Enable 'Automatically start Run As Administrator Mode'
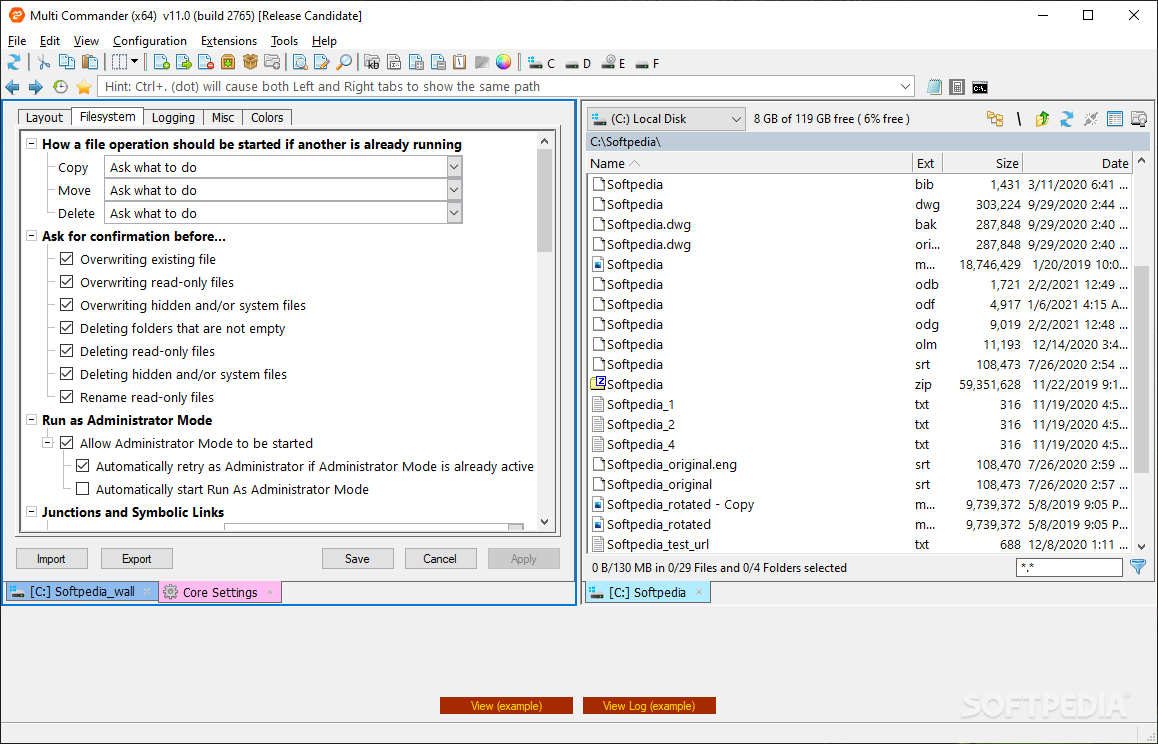The height and width of the screenshot is (744, 1158). point(83,489)
